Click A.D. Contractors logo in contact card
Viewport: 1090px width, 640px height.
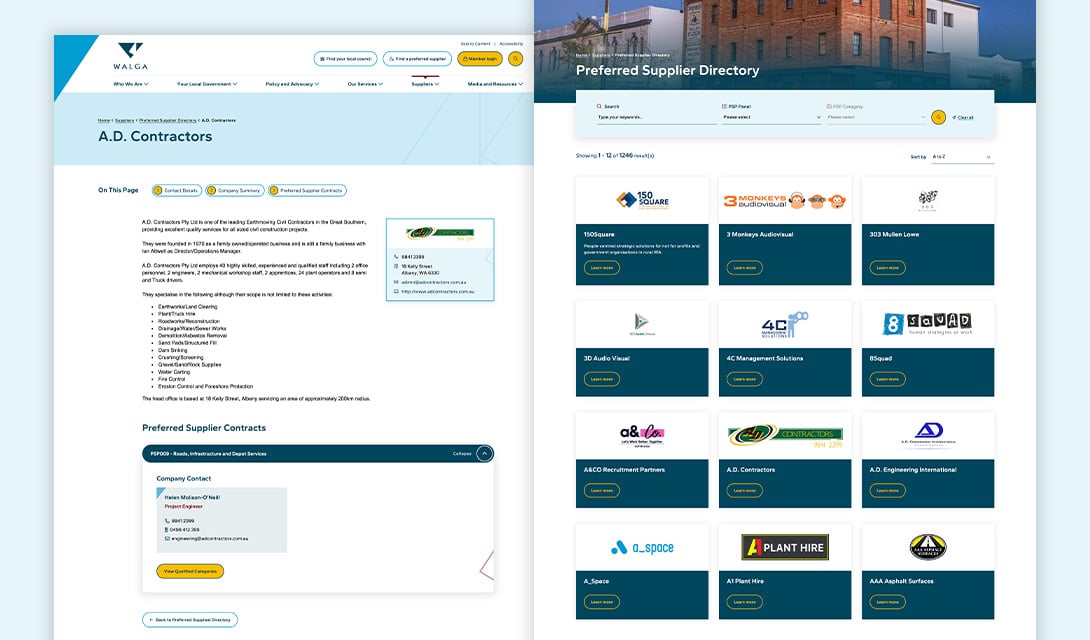coord(440,233)
